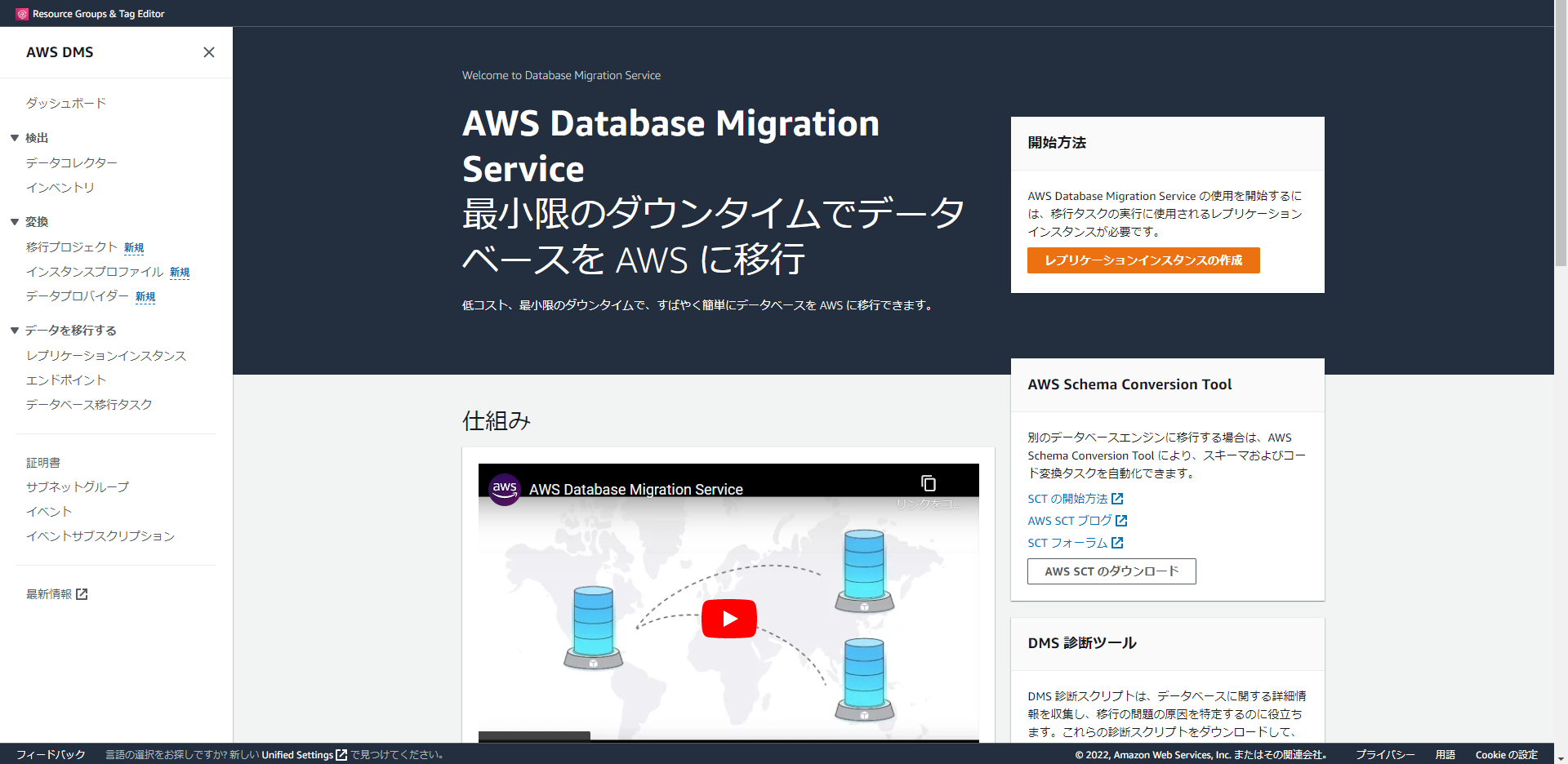Viewport: 1568px width, 764px height.
Task: Play the YouTube video
Action: click(x=728, y=619)
